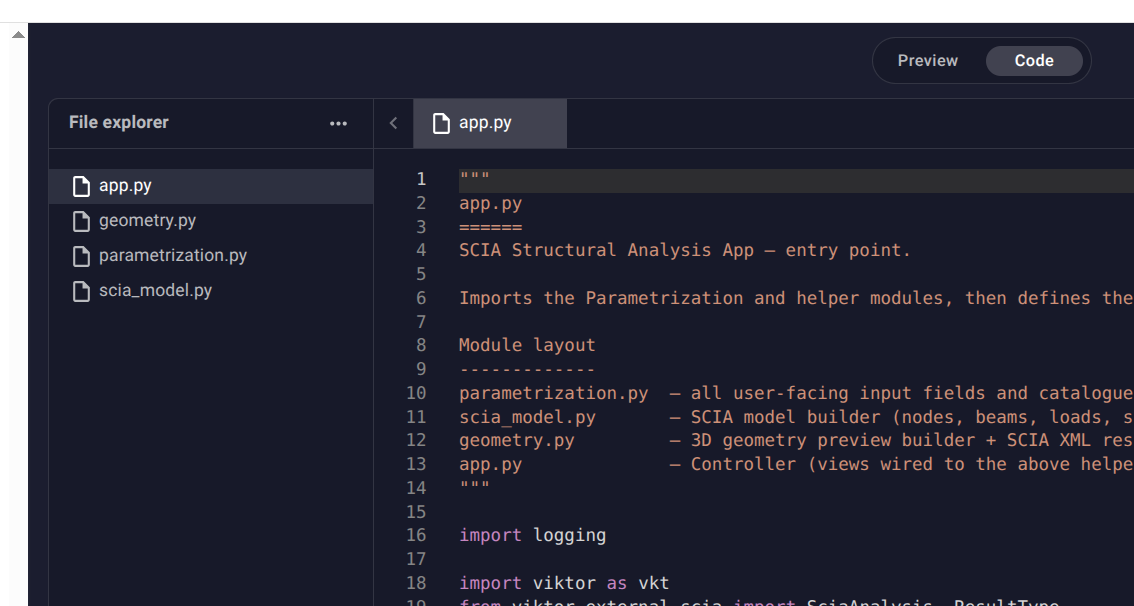The height and width of the screenshot is (606, 1134).
Task: Open app.py in the file explorer
Action: tap(210, 187)
